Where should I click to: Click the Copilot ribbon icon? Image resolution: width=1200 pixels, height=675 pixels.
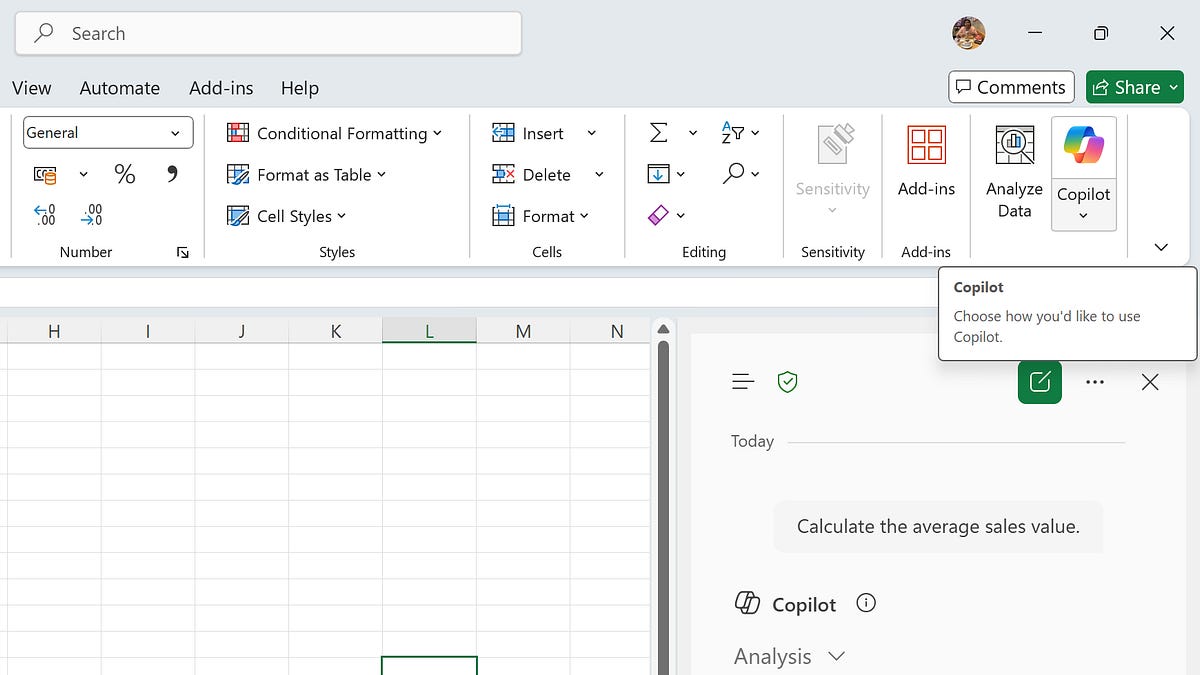point(1083,147)
